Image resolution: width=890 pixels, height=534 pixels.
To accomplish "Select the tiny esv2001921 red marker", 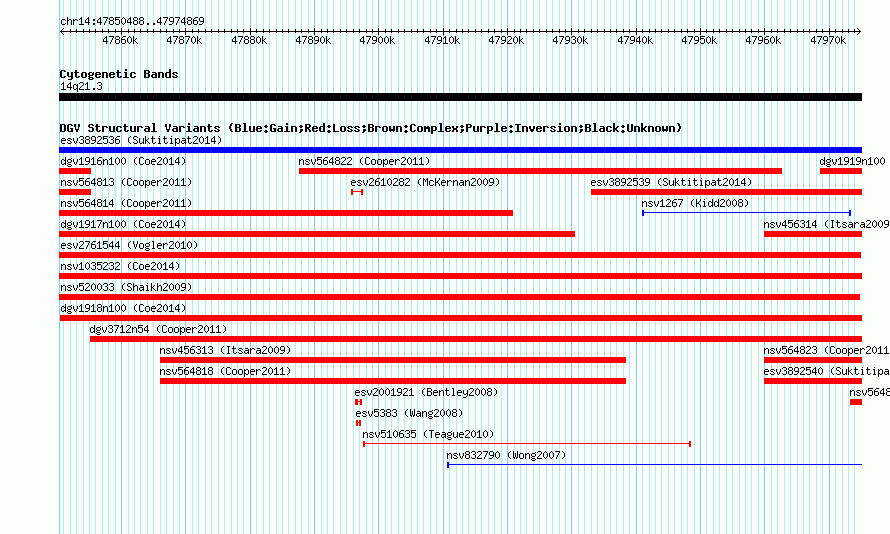I will (x=358, y=402).
